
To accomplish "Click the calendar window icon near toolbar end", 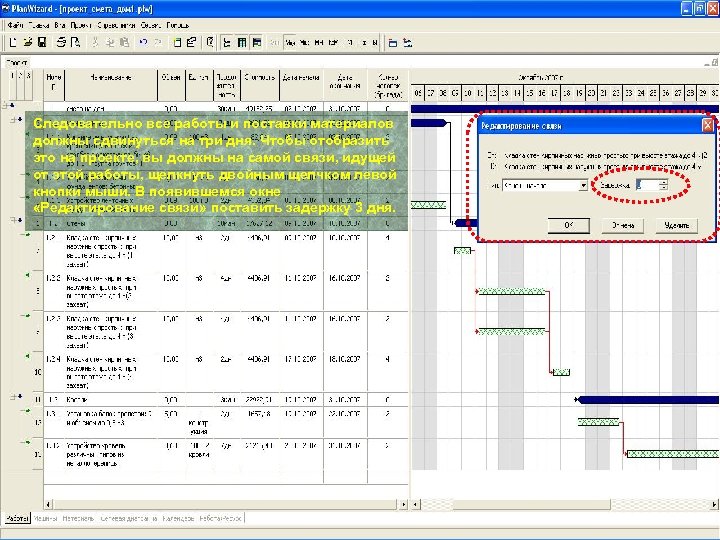I will (393, 42).
